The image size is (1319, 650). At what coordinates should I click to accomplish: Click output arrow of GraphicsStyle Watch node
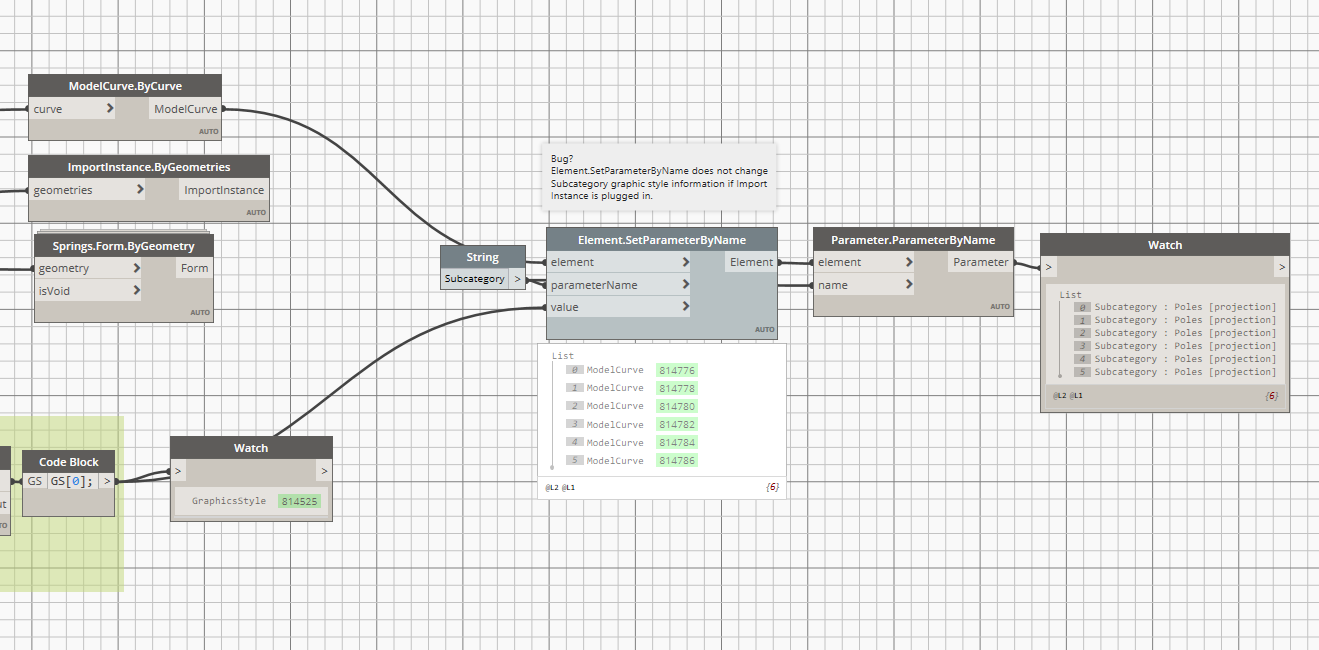click(324, 471)
